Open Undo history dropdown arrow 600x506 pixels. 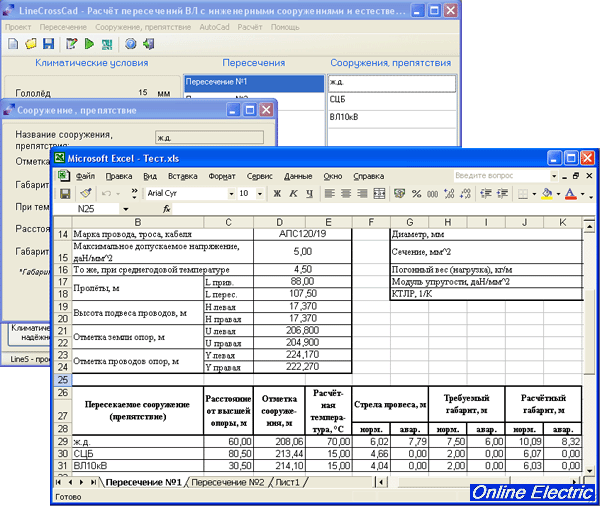(x=118, y=194)
